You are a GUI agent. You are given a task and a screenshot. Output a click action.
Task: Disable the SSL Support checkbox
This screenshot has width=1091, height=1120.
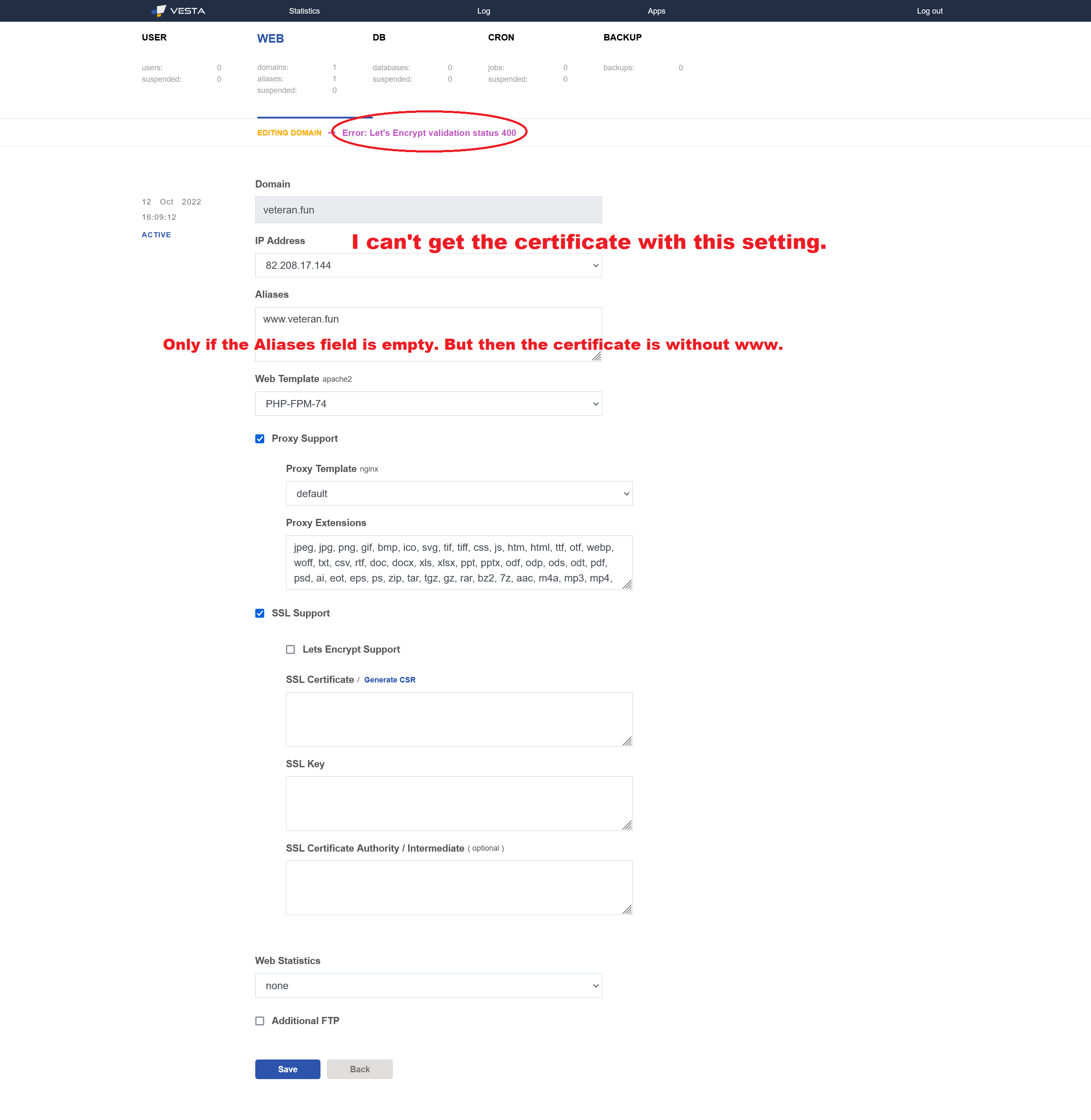[260, 613]
